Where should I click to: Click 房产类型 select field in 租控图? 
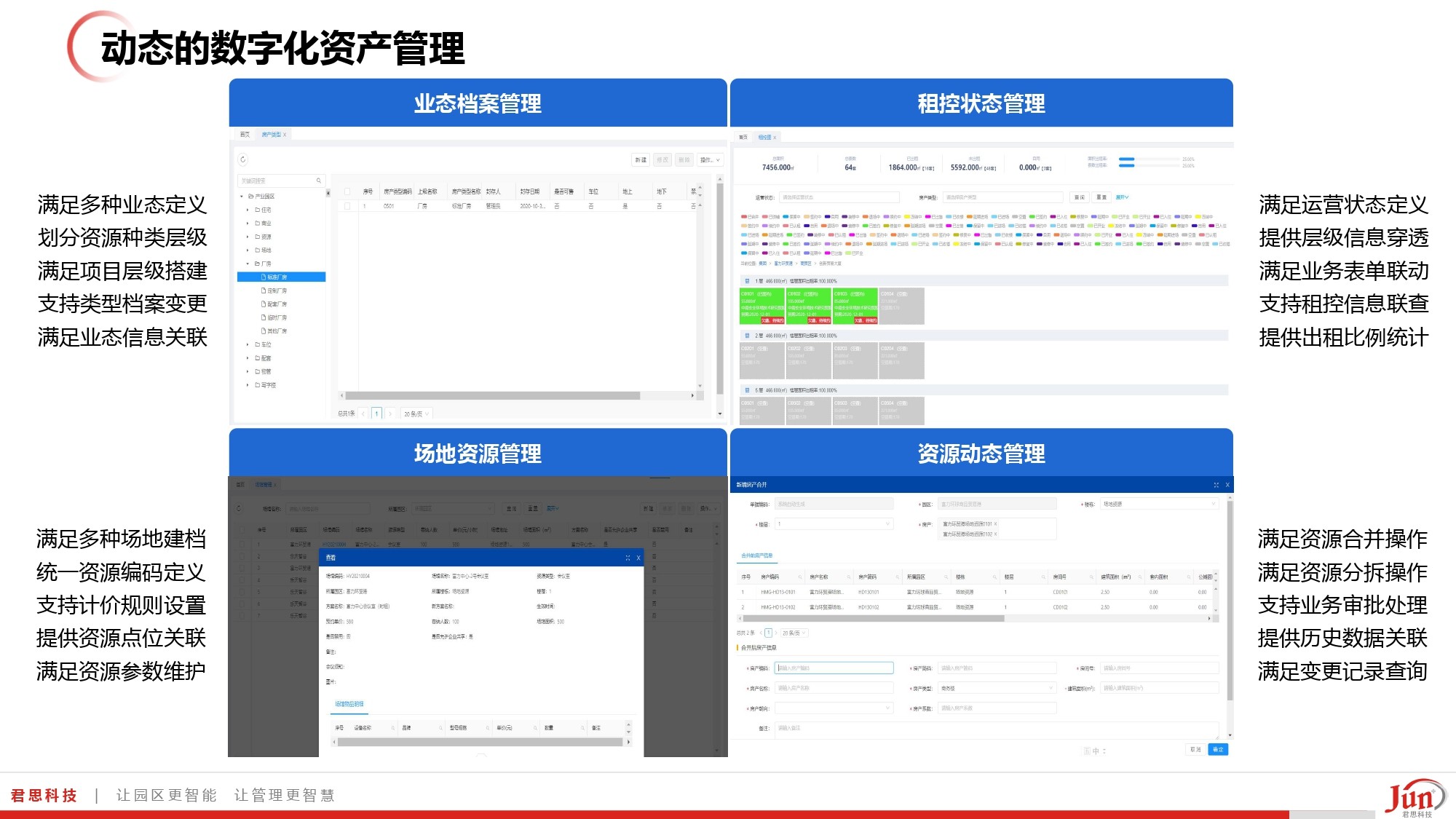1002,197
